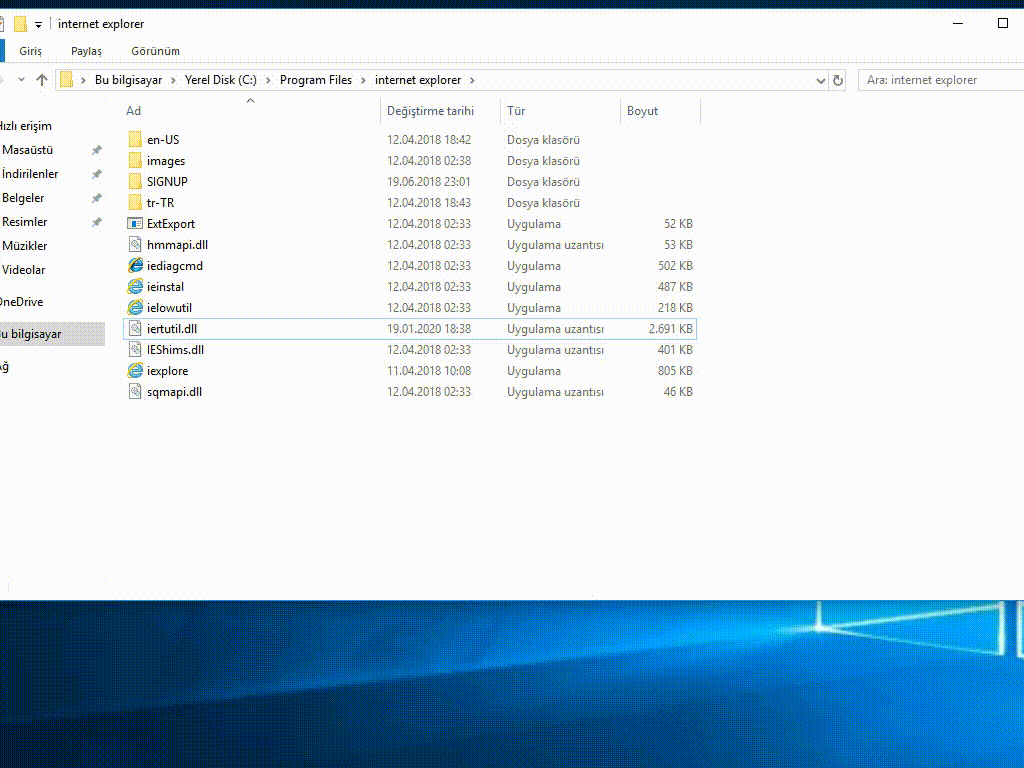1024x768 pixels.
Task: Sort files by Değiştirme tarihi column
Action: 430,111
